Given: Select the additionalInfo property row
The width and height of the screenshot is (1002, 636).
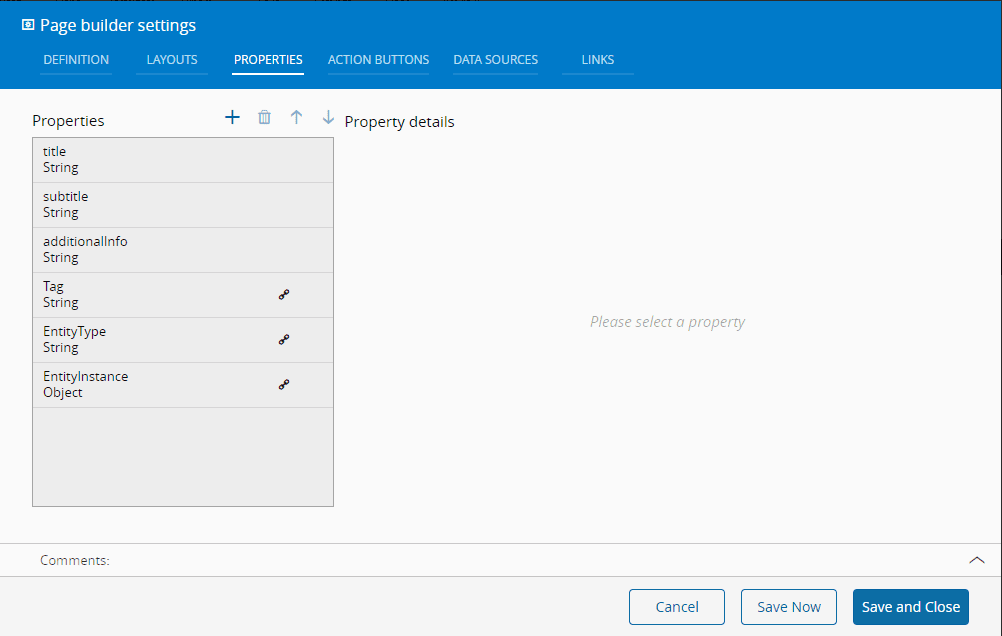Looking at the screenshot, I should [183, 250].
